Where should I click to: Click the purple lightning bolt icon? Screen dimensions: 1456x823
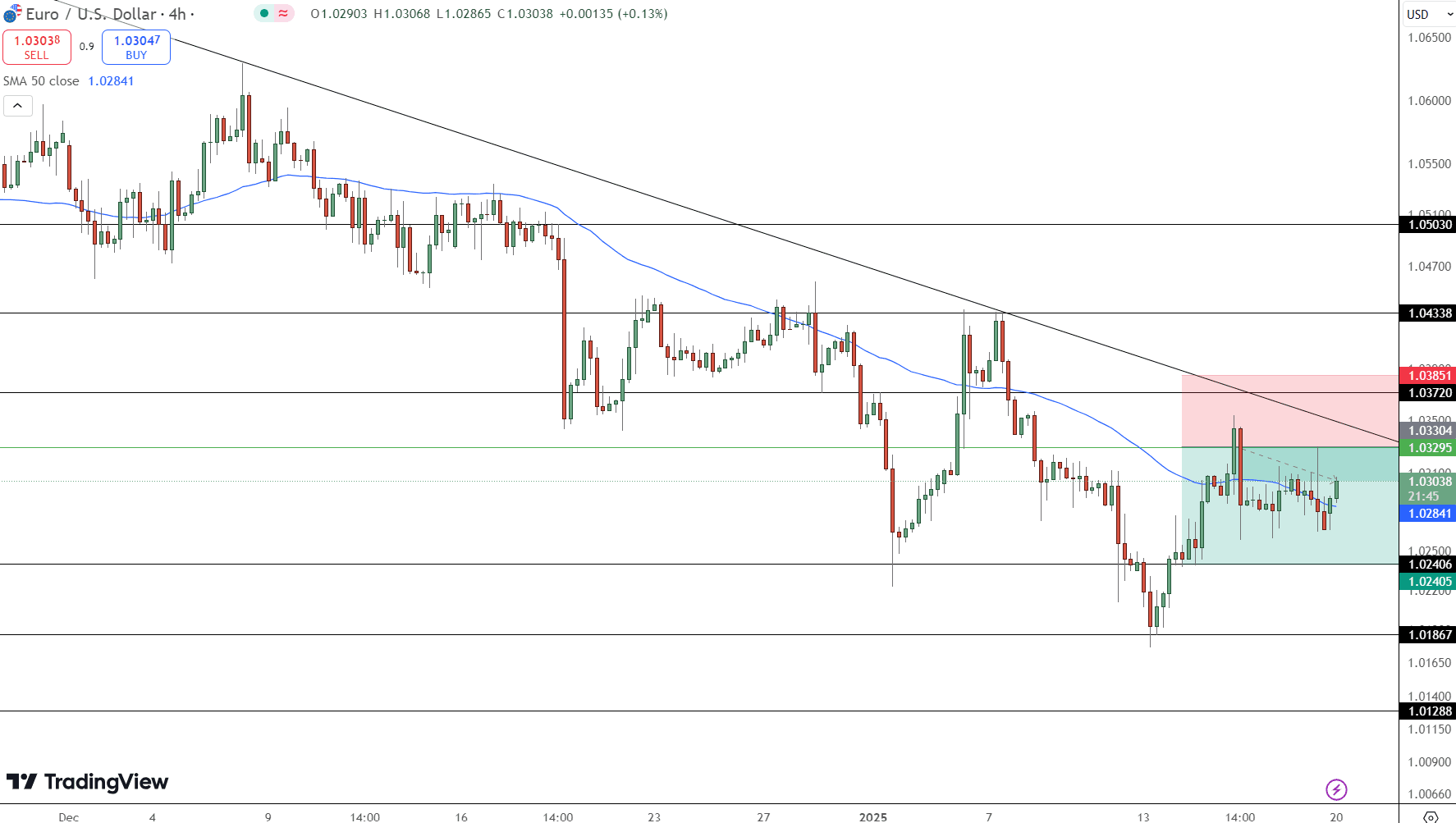point(1336,789)
